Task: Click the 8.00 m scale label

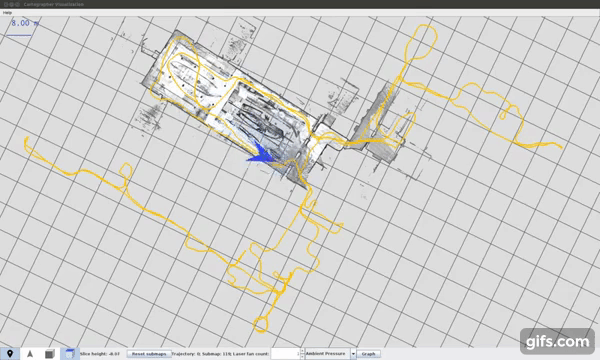Action: pyautogui.click(x=24, y=23)
